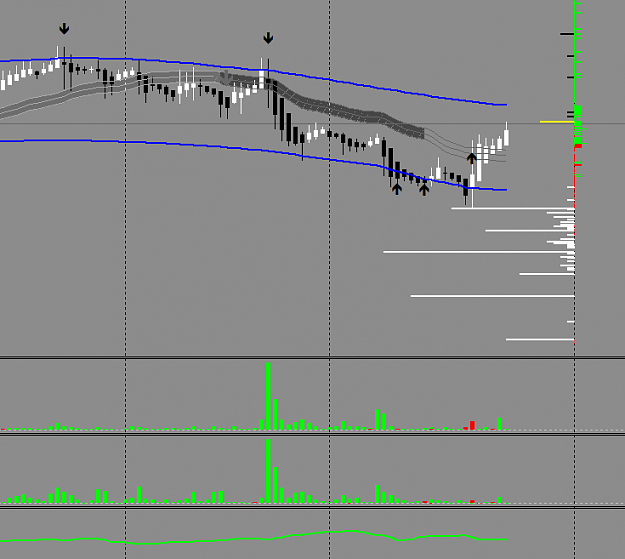
Task: Select the upper blue band line
Action: (254, 69)
